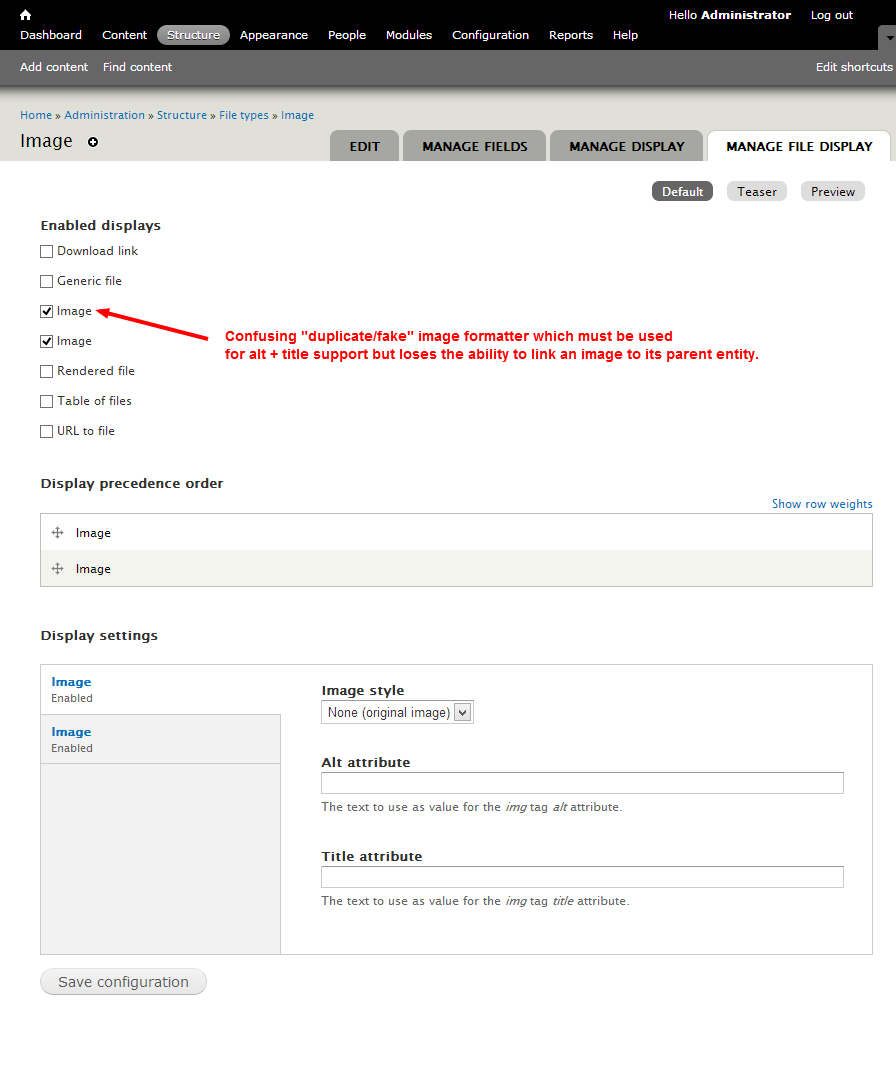This screenshot has width=896, height=1070.
Task: Open File types from the breadcrumb
Action: pos(243,115)
